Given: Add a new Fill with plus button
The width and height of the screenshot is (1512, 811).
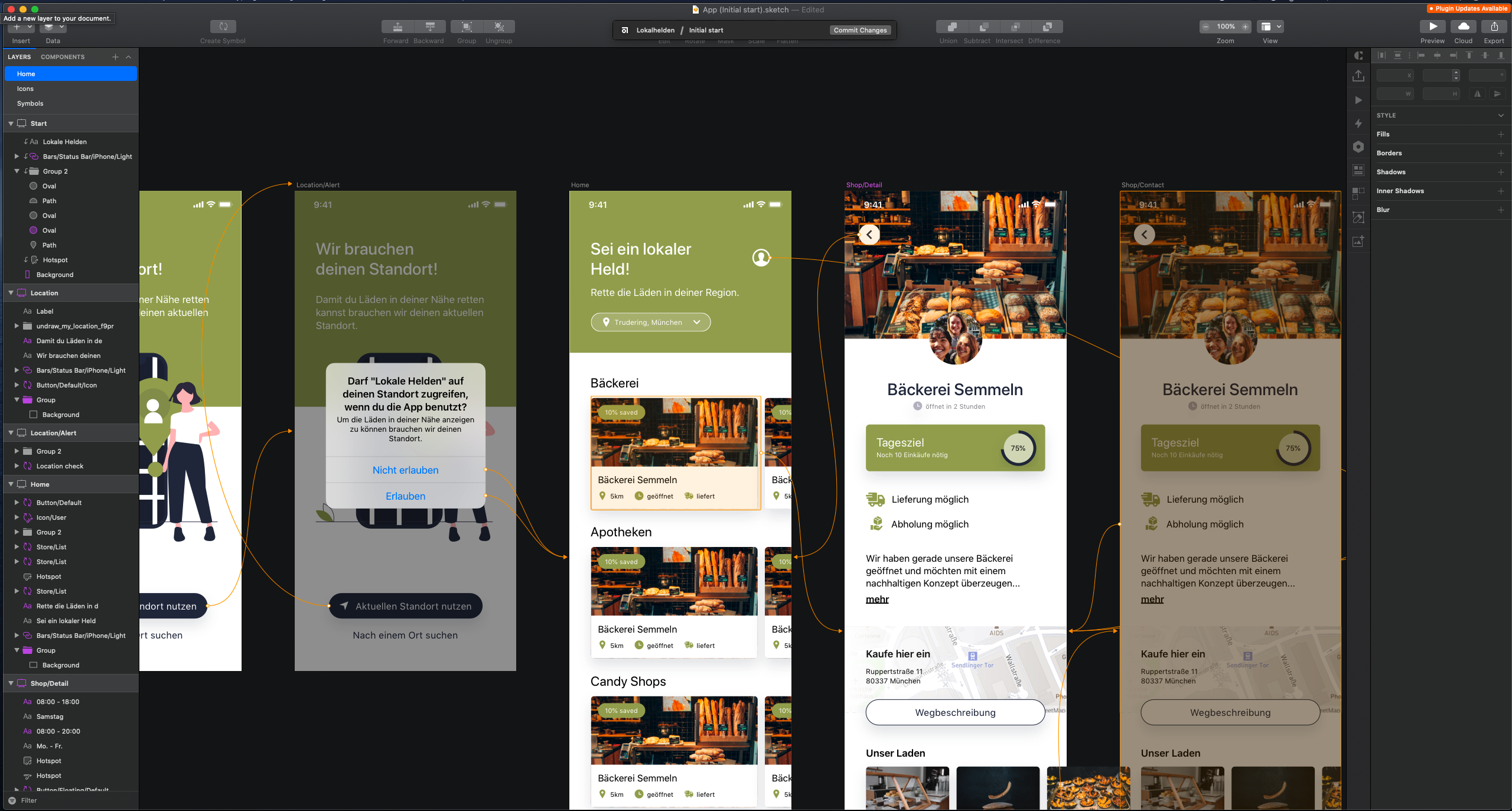Looking at the screenshot, I should coord(1501,134).
